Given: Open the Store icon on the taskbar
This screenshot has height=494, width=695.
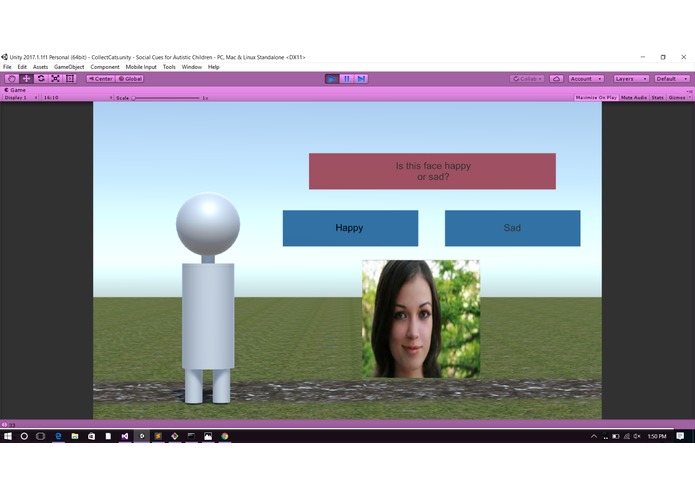Looking at the screenshot, I should pos(91,436).
